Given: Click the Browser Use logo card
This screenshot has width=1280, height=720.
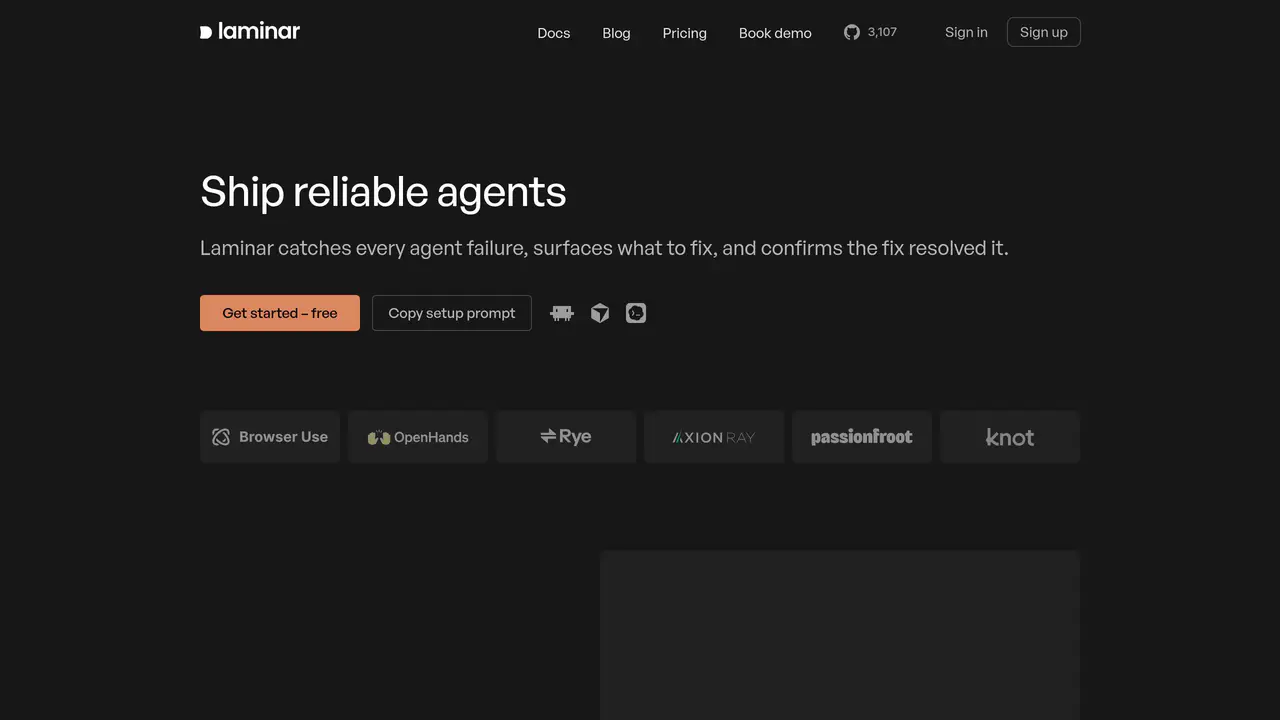Looking at the screenshot, I should click(270, 437).
